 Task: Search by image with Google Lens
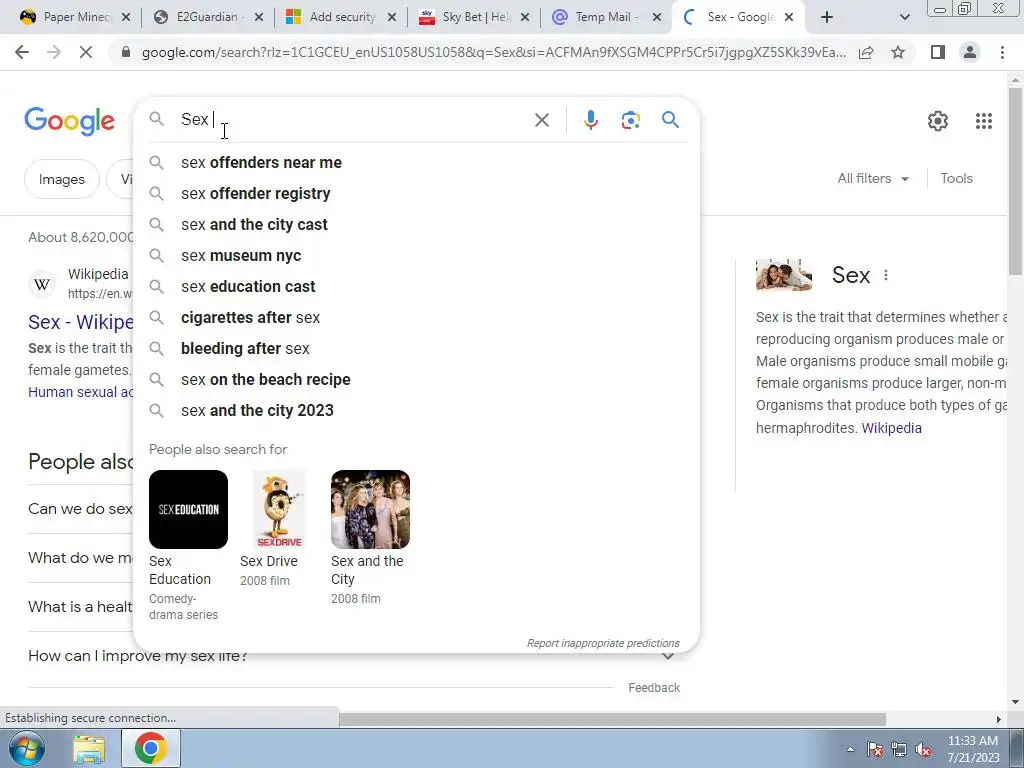point(630,120)
